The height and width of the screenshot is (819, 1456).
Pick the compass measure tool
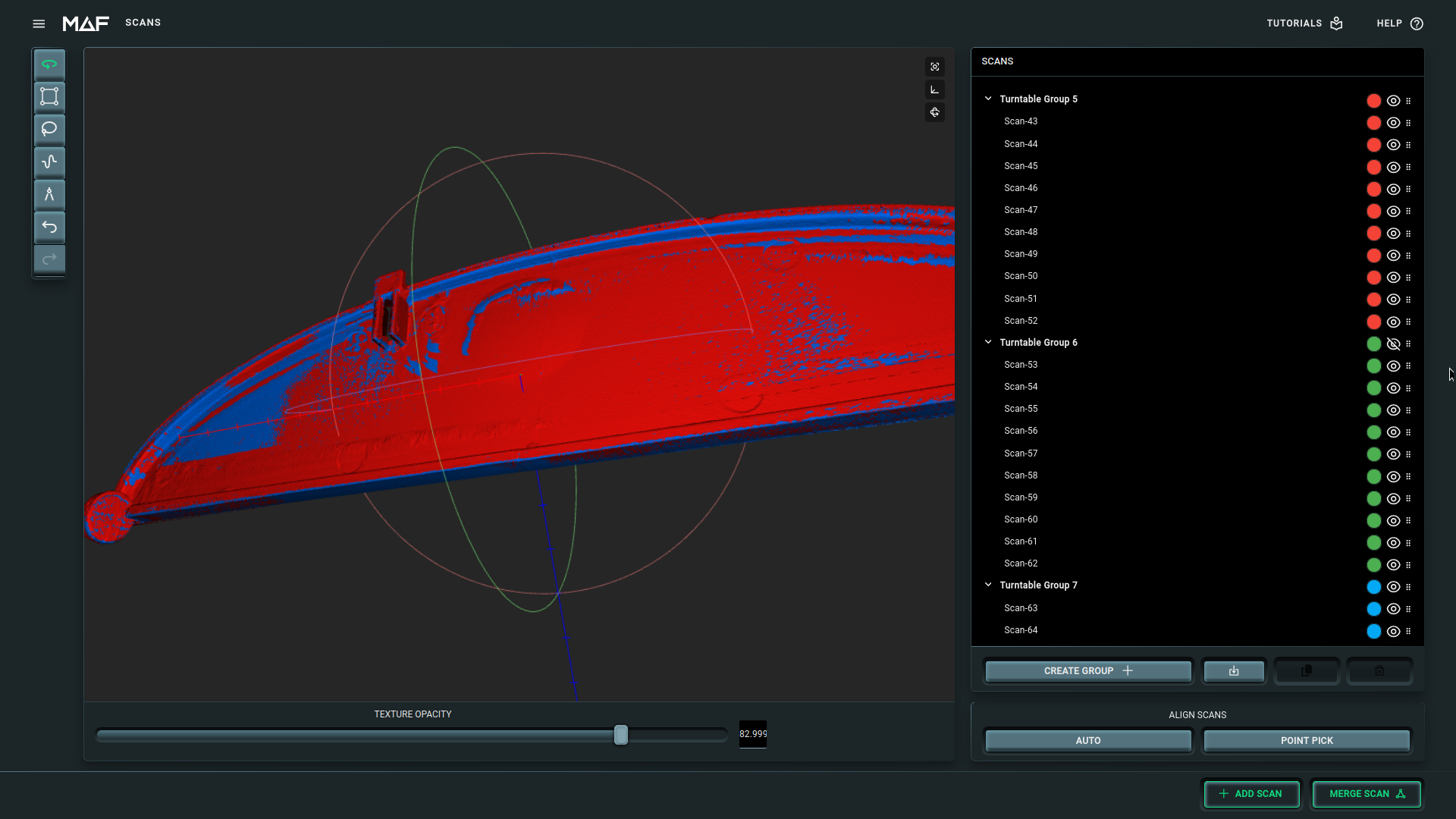tap(49, 195)
